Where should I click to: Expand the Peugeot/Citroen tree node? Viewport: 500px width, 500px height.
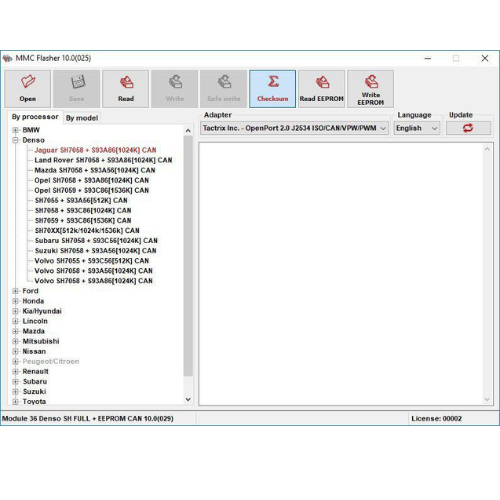[15, 361]
